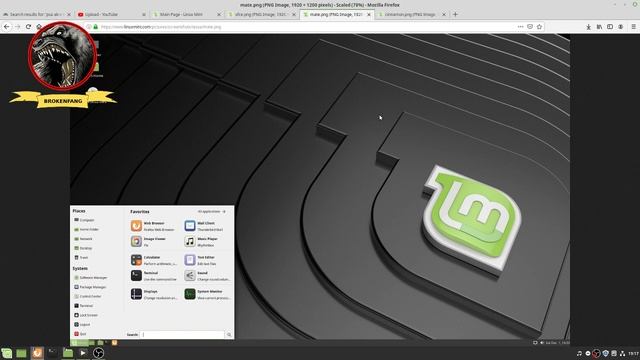Switch to the Upload - YouTube tab

tap(111, 14)
